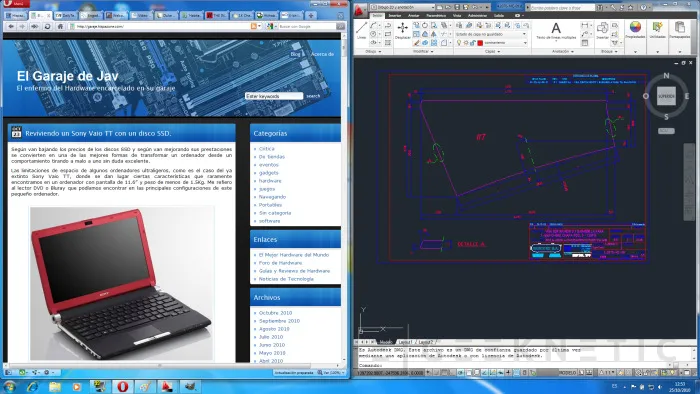Switch to the Layout1 drawing tab
Viewport: 700px width, 394px height.
405,342
